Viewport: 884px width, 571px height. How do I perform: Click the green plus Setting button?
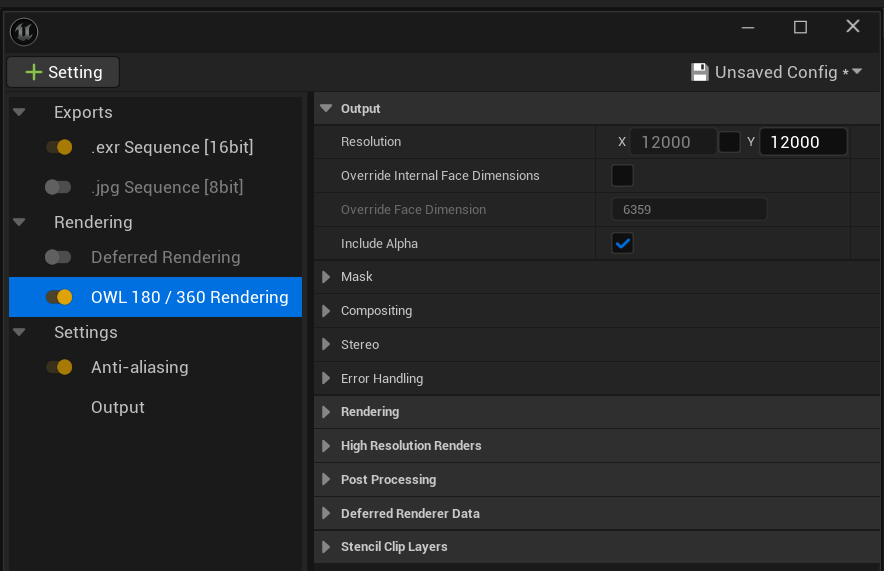point(63,72)
